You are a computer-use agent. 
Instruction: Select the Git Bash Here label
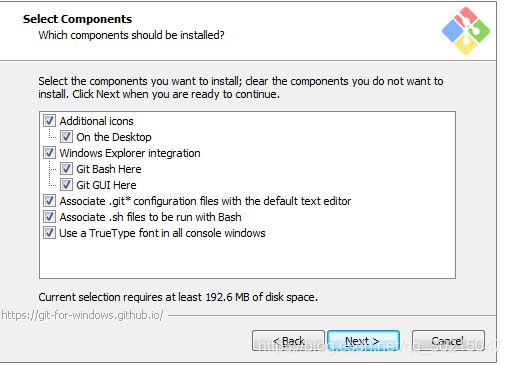tap(109, 169)
